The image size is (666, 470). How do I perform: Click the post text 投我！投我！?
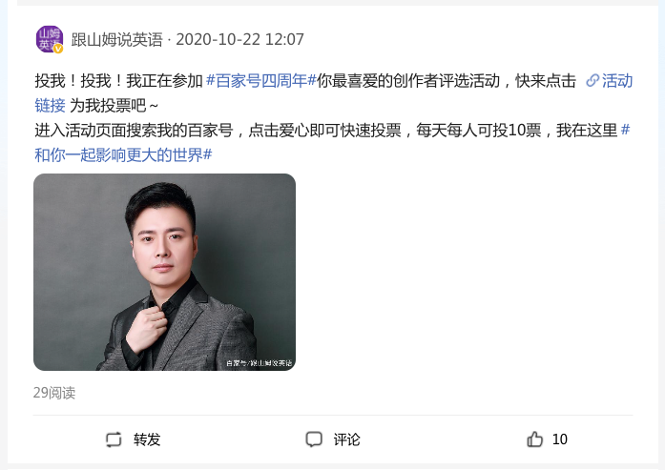(79, 81)
